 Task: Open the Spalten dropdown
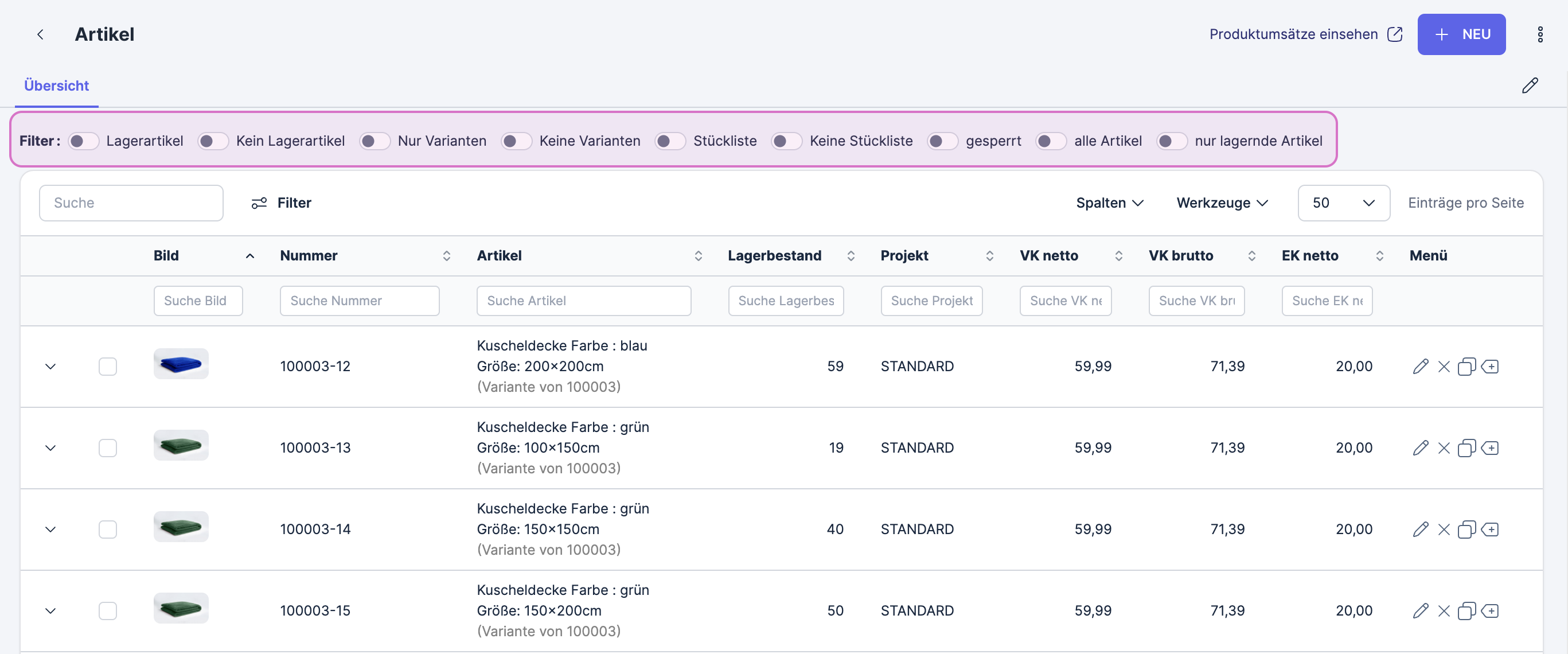click(x=1109, y=203)
